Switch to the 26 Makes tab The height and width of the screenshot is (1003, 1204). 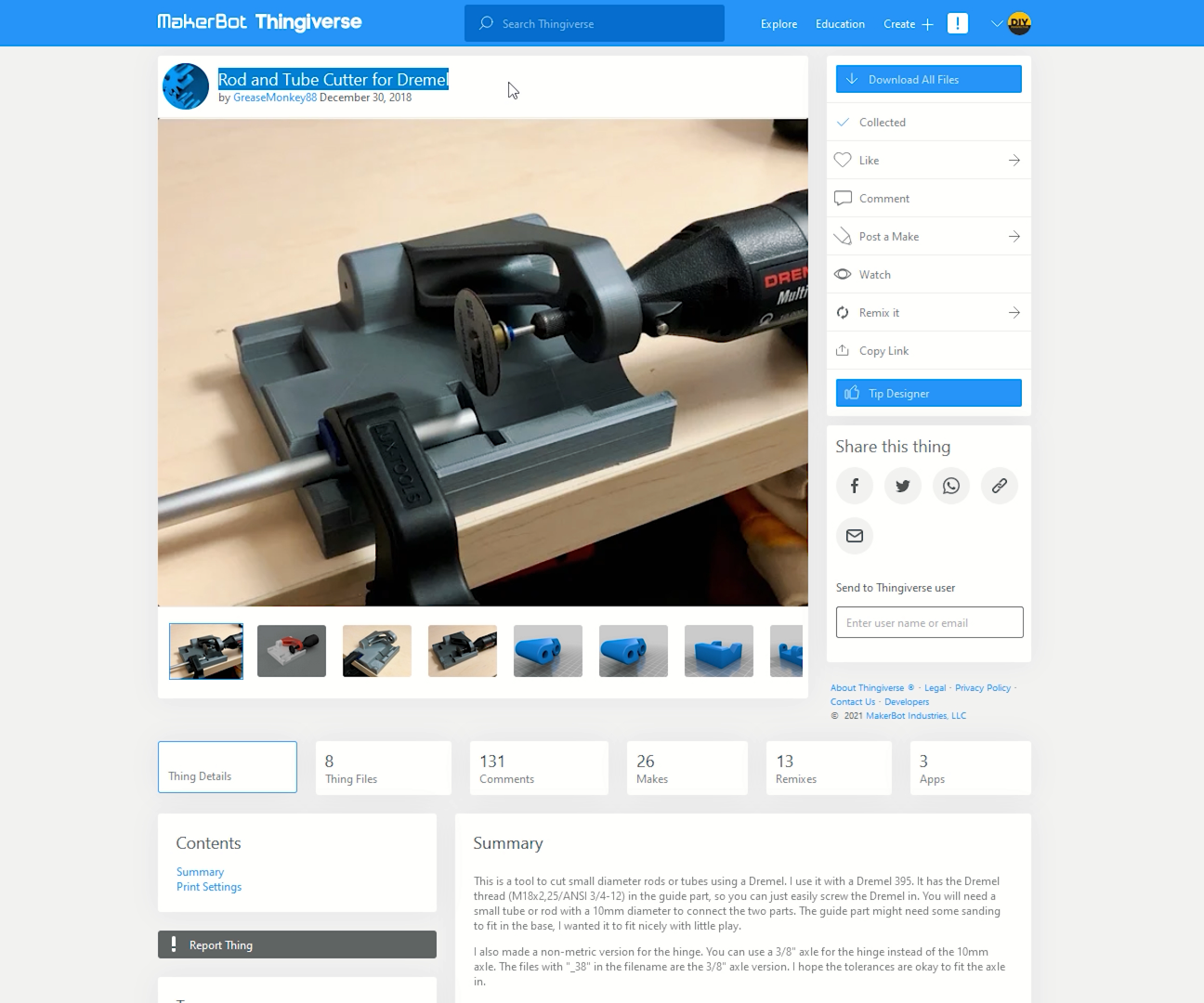tap(687, 768)
